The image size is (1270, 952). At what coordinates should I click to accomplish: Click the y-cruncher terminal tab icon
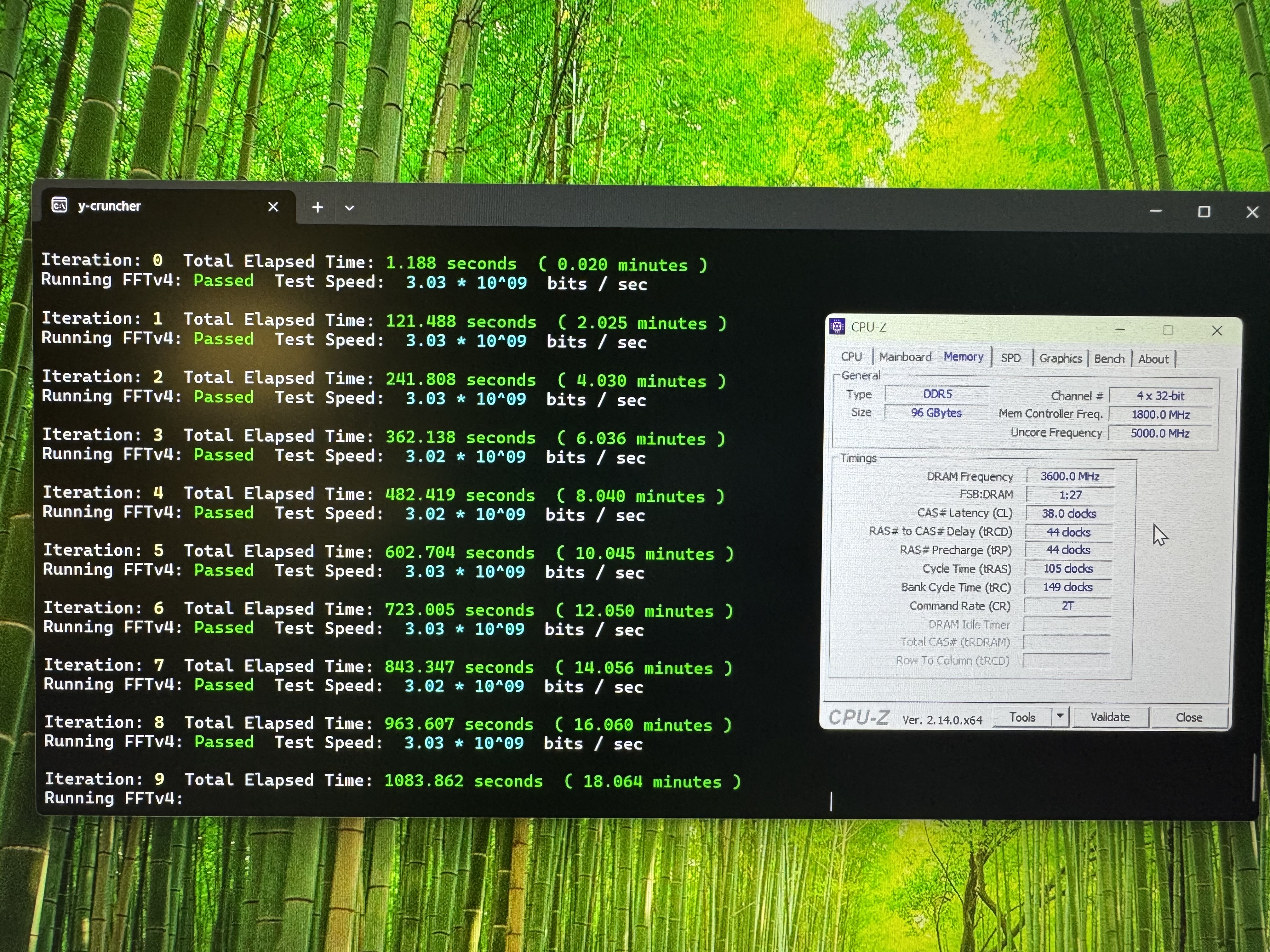pyautogui.click(x=60, y=206)
